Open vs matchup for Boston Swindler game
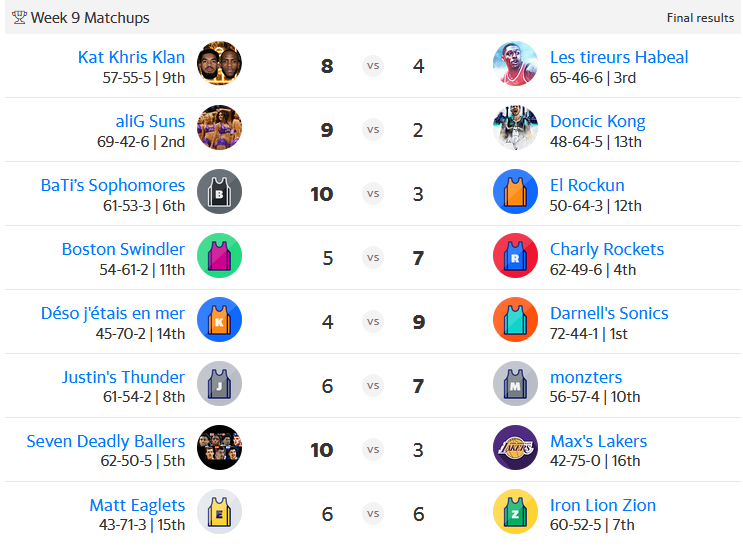The width and height of the screenshot is (743, 547). coord(373,257)
